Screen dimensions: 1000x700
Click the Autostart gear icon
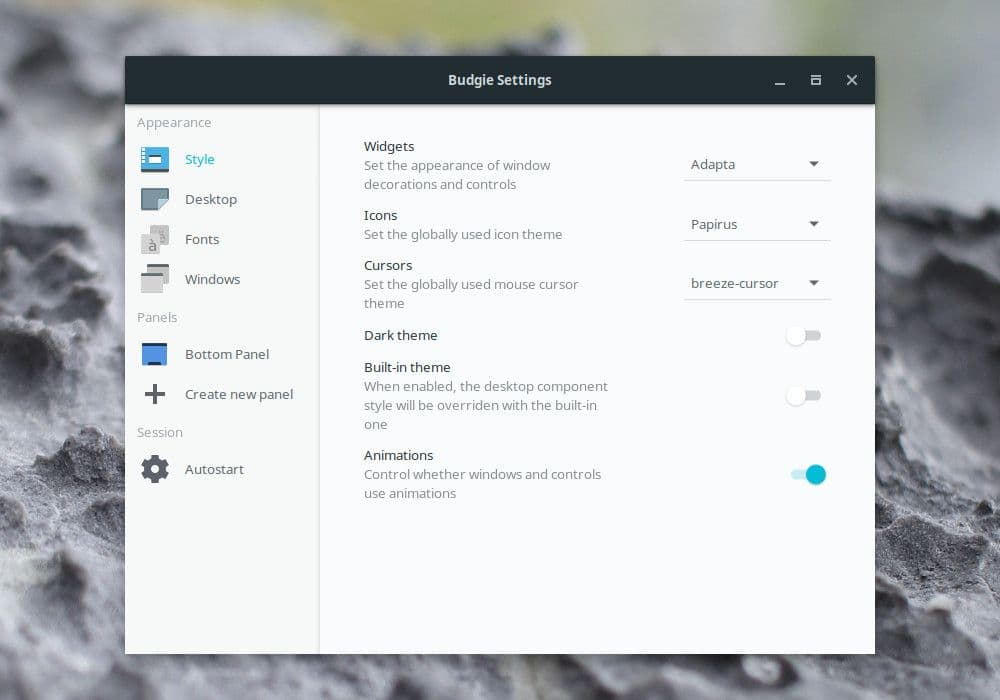click(x=155, y=469)
